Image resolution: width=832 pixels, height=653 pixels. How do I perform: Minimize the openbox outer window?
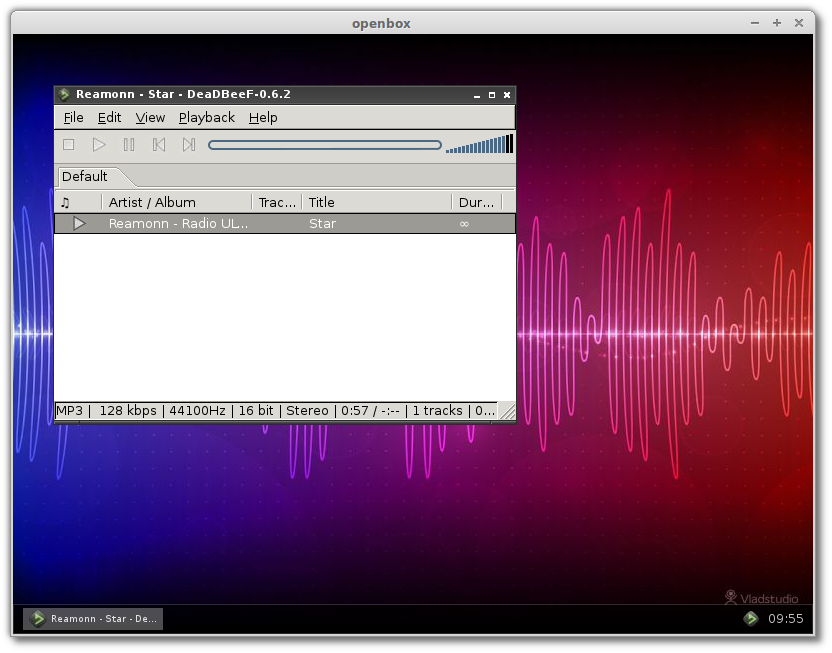point(755,23)
